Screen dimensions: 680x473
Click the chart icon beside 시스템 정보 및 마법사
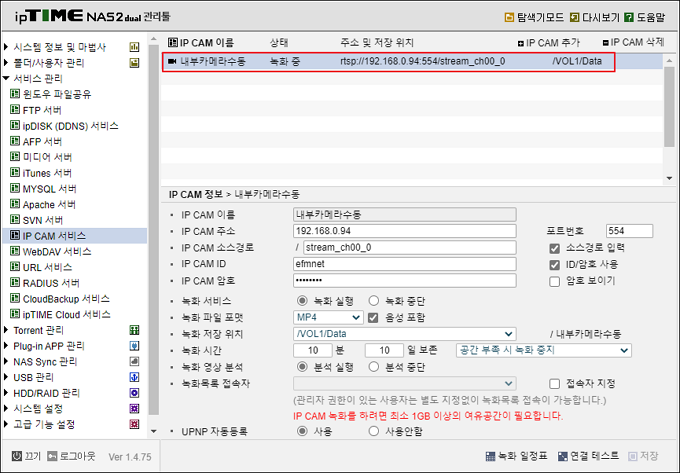pos(134,47)
